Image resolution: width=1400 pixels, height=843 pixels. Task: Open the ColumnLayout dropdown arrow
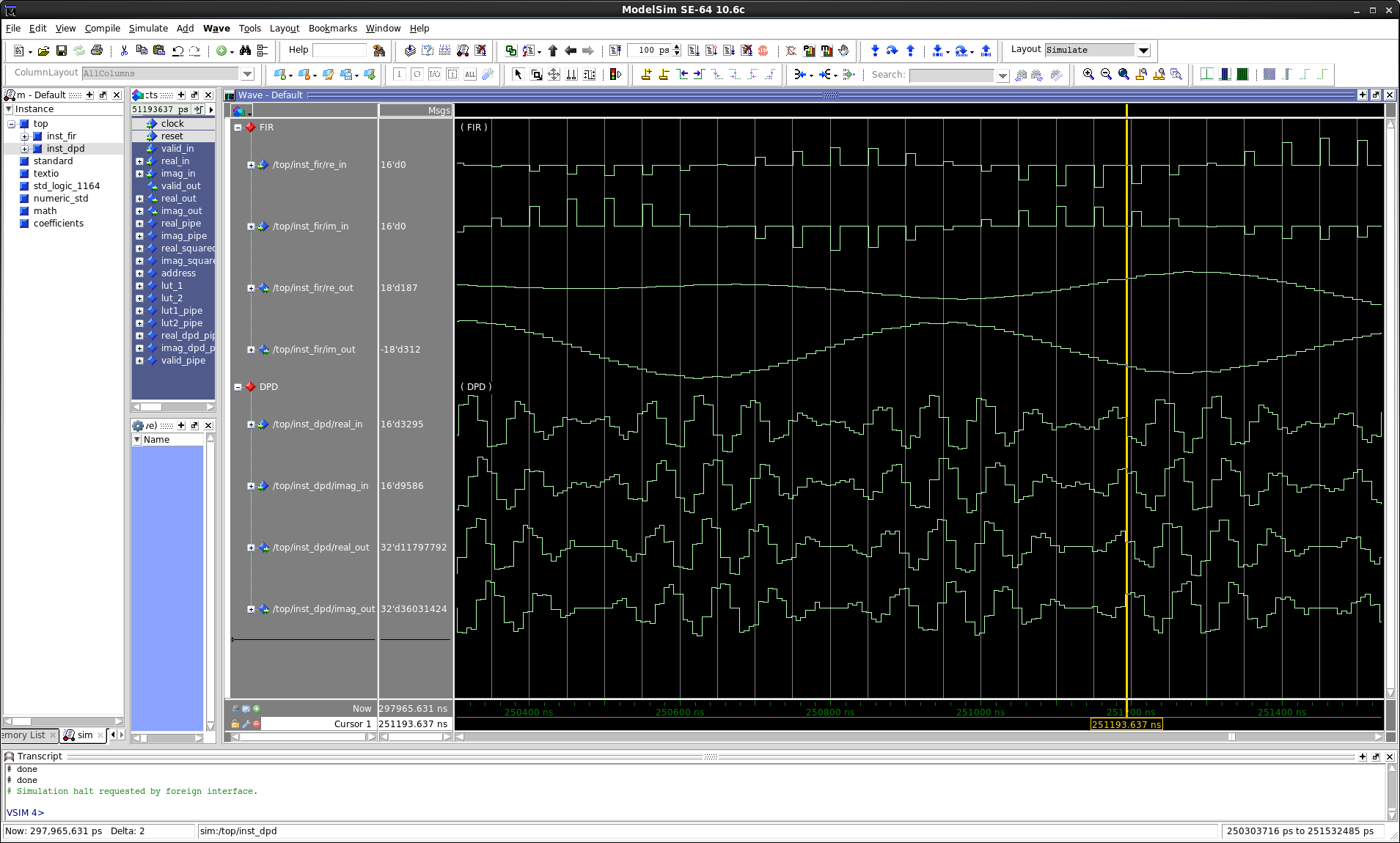pyautogui.click(x=247, y=73)
